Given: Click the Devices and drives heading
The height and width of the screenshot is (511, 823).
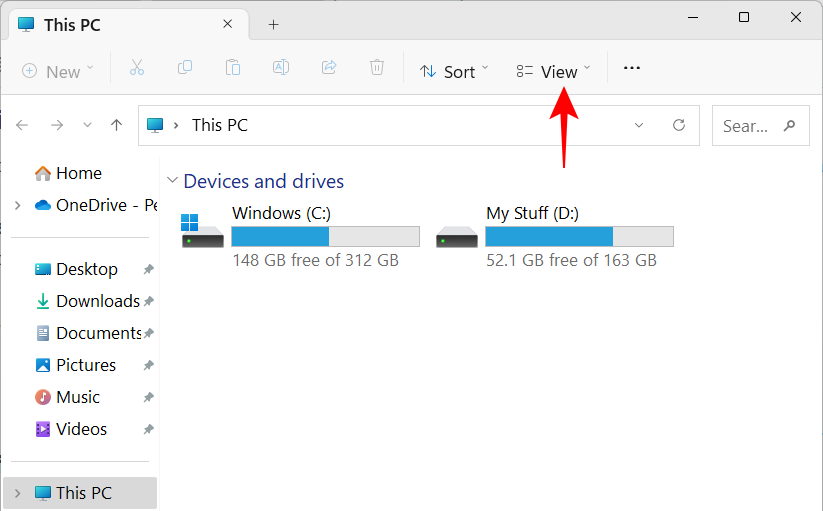Looking at the screenshot, I should (263, 181).
